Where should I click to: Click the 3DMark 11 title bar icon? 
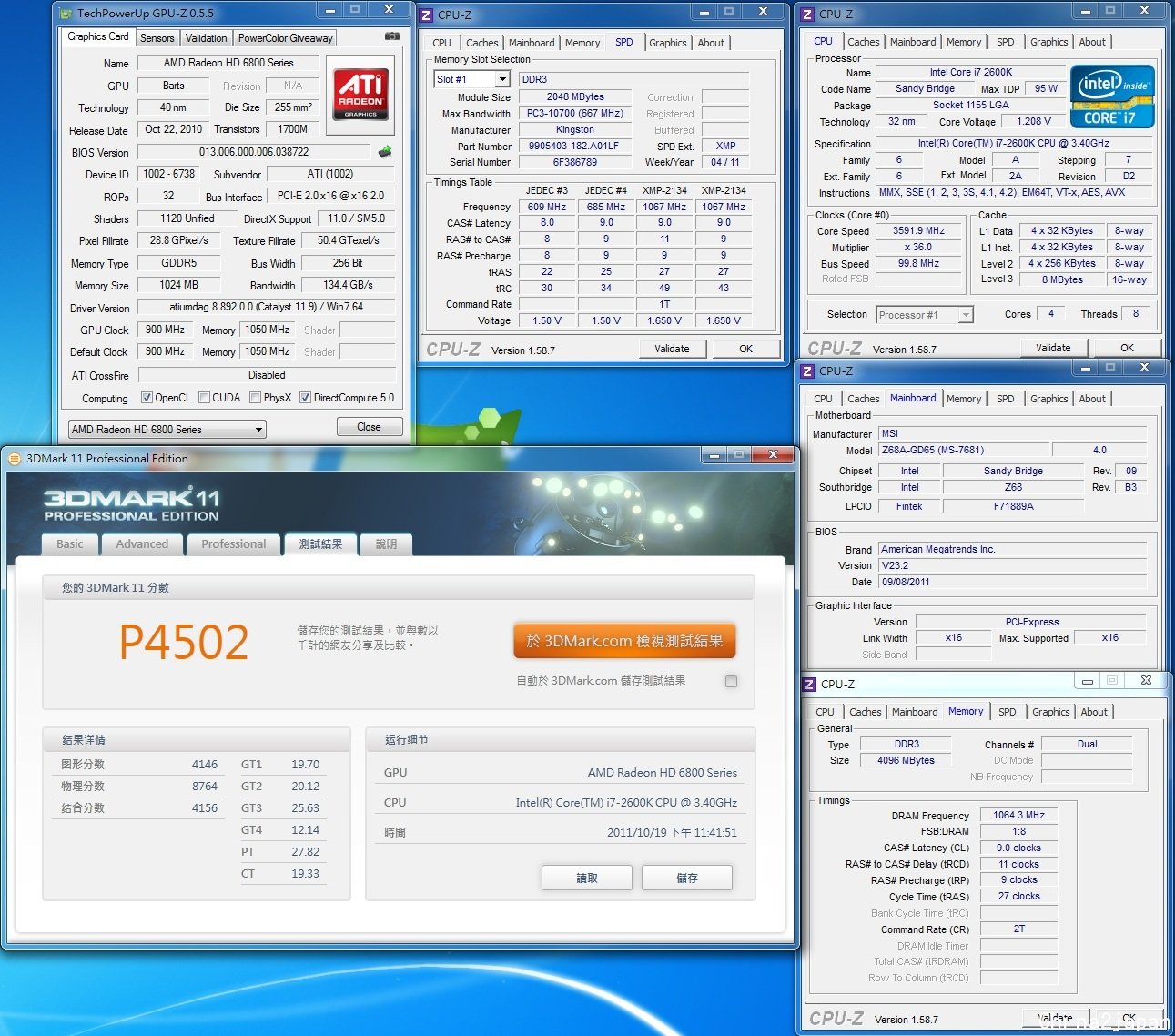(x=15, y=459)
